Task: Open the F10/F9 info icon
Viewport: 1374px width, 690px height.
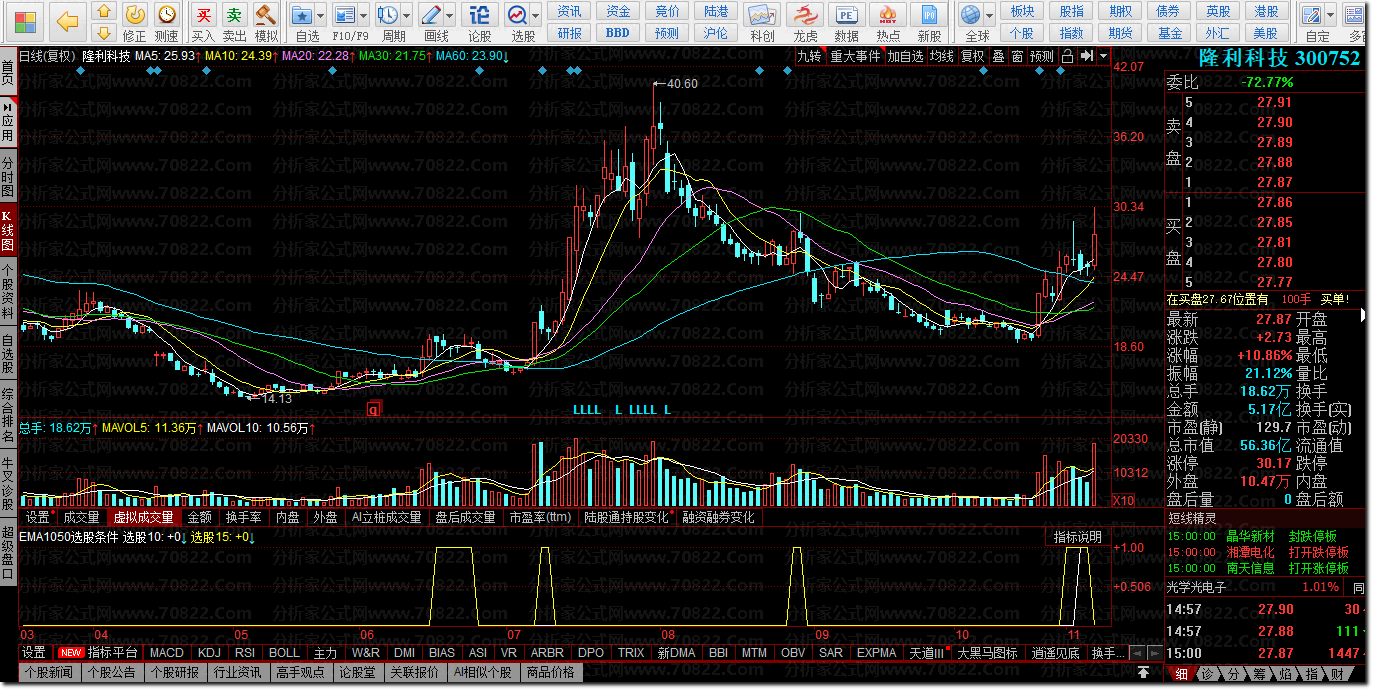Action: (x=345, y=15)
